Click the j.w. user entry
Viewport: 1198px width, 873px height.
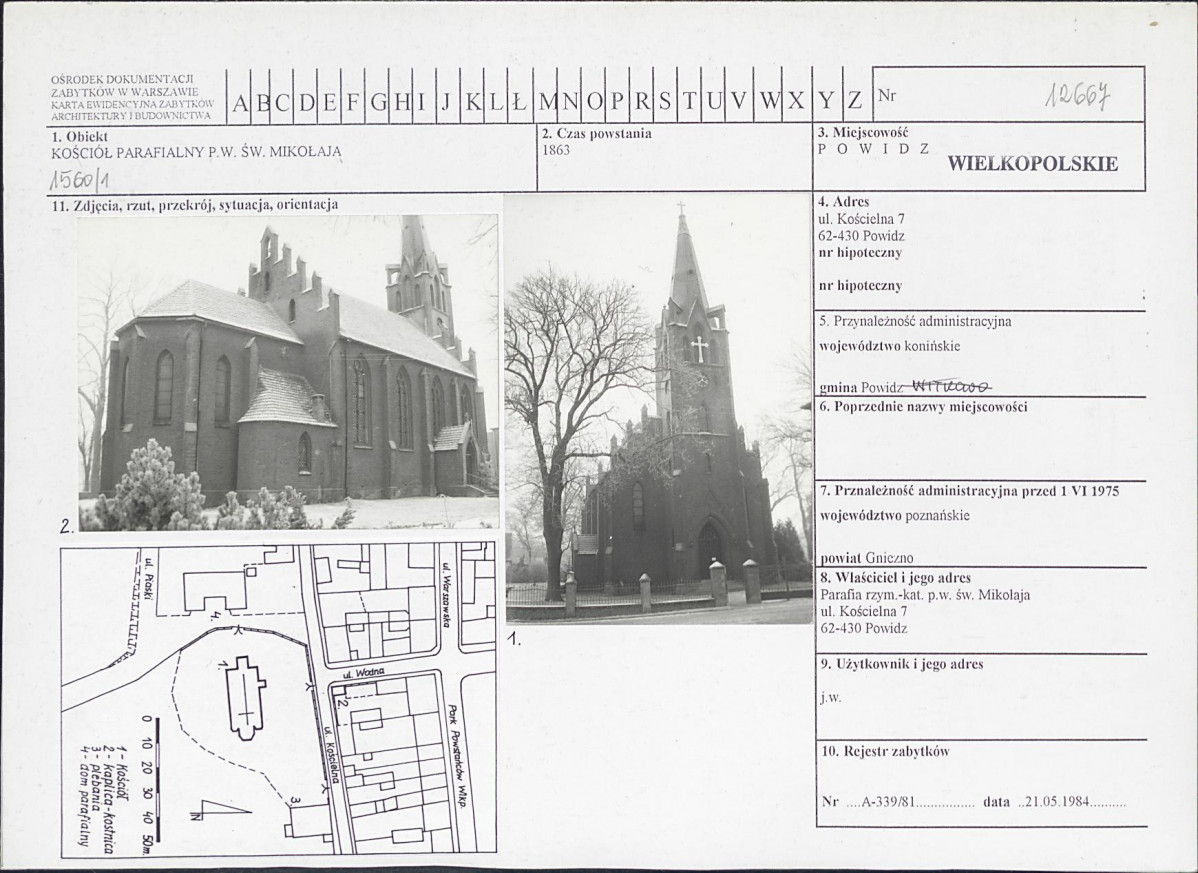[x=831, y=697]
